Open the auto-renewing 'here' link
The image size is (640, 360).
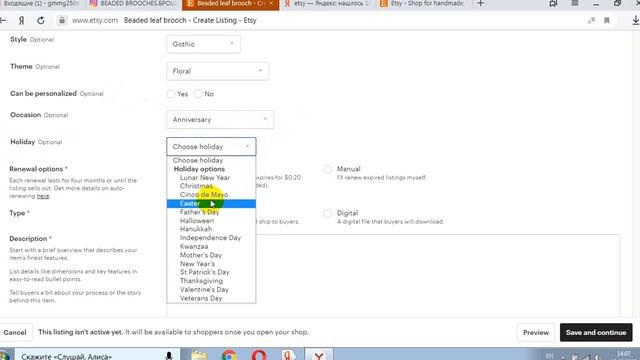tap(43, 196)
